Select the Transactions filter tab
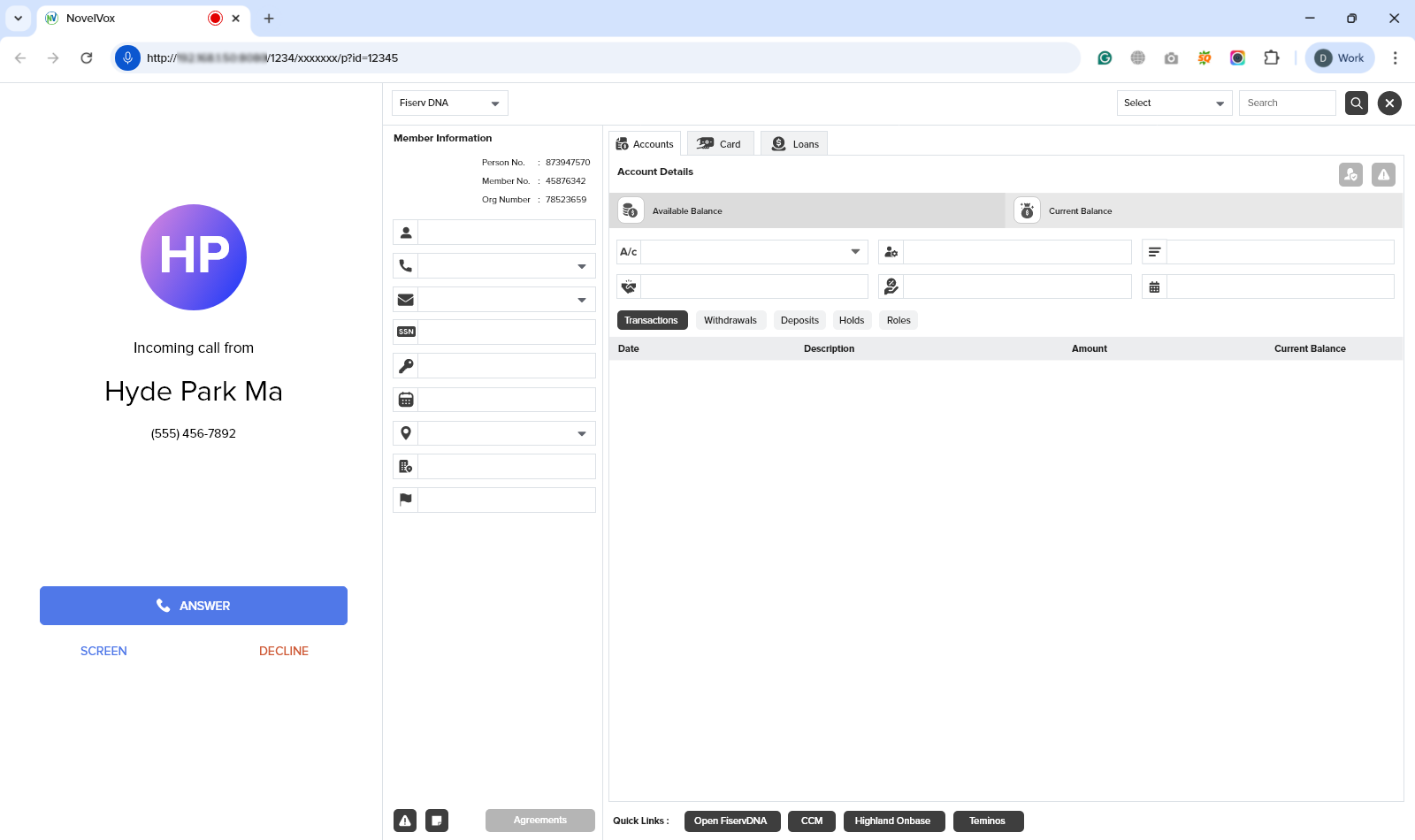The width and height of the screenshot is (1415, 840). pyautogui.click(x=652, y=320)
